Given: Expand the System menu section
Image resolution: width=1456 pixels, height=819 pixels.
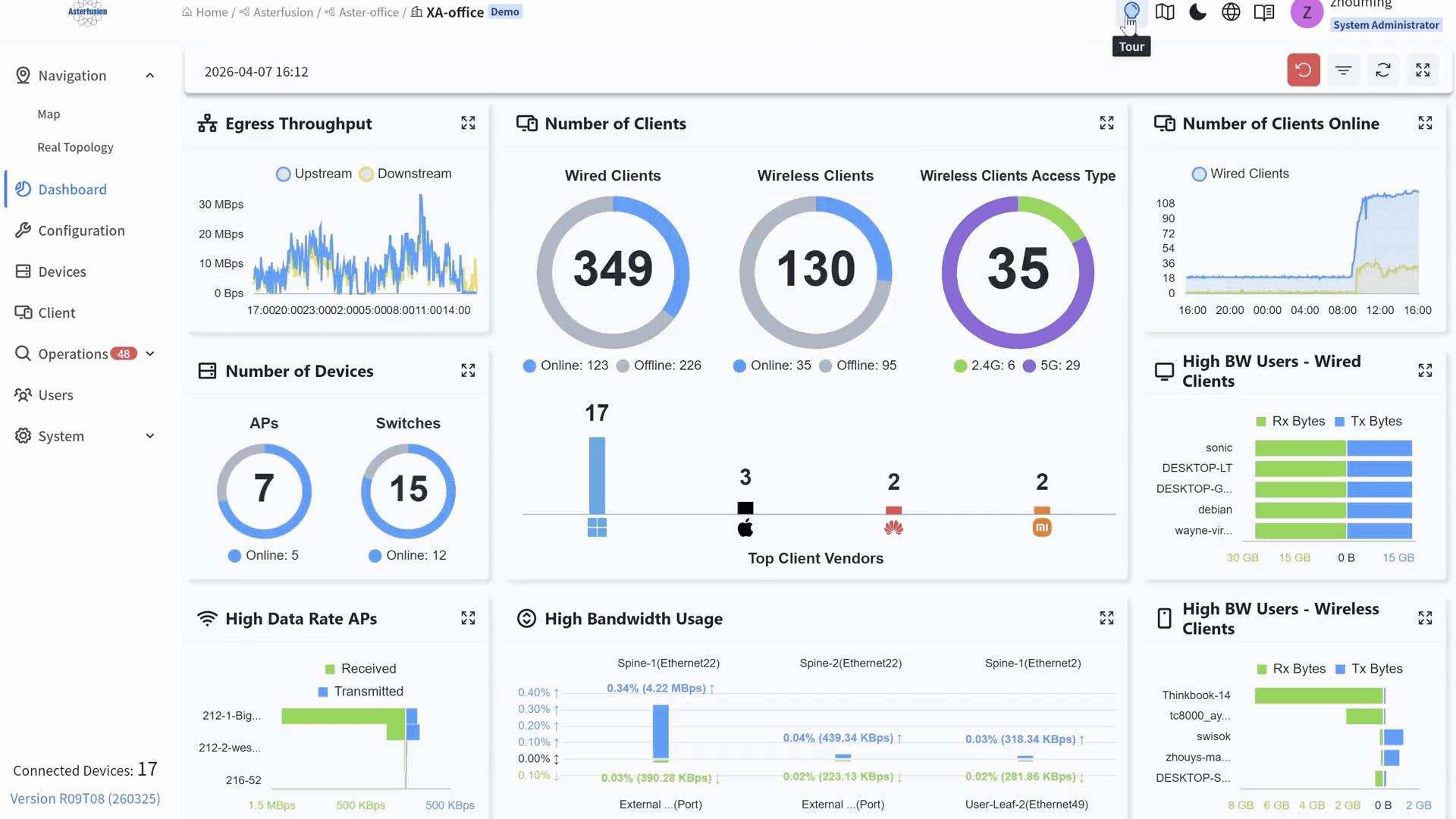Looking at the screenshot, I should tap(149, 436).
